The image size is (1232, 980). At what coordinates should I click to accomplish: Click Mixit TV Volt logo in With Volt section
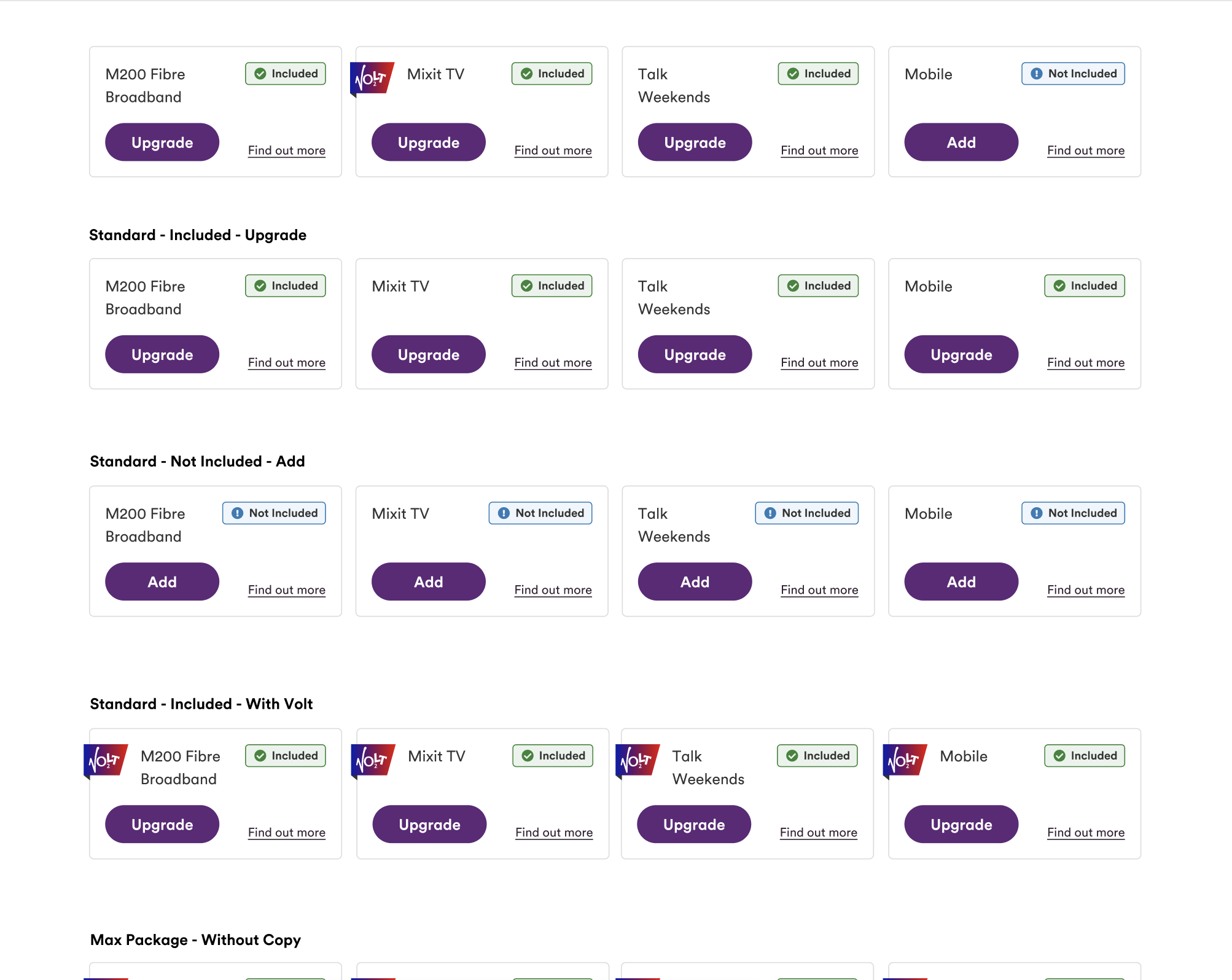[373, 761]
